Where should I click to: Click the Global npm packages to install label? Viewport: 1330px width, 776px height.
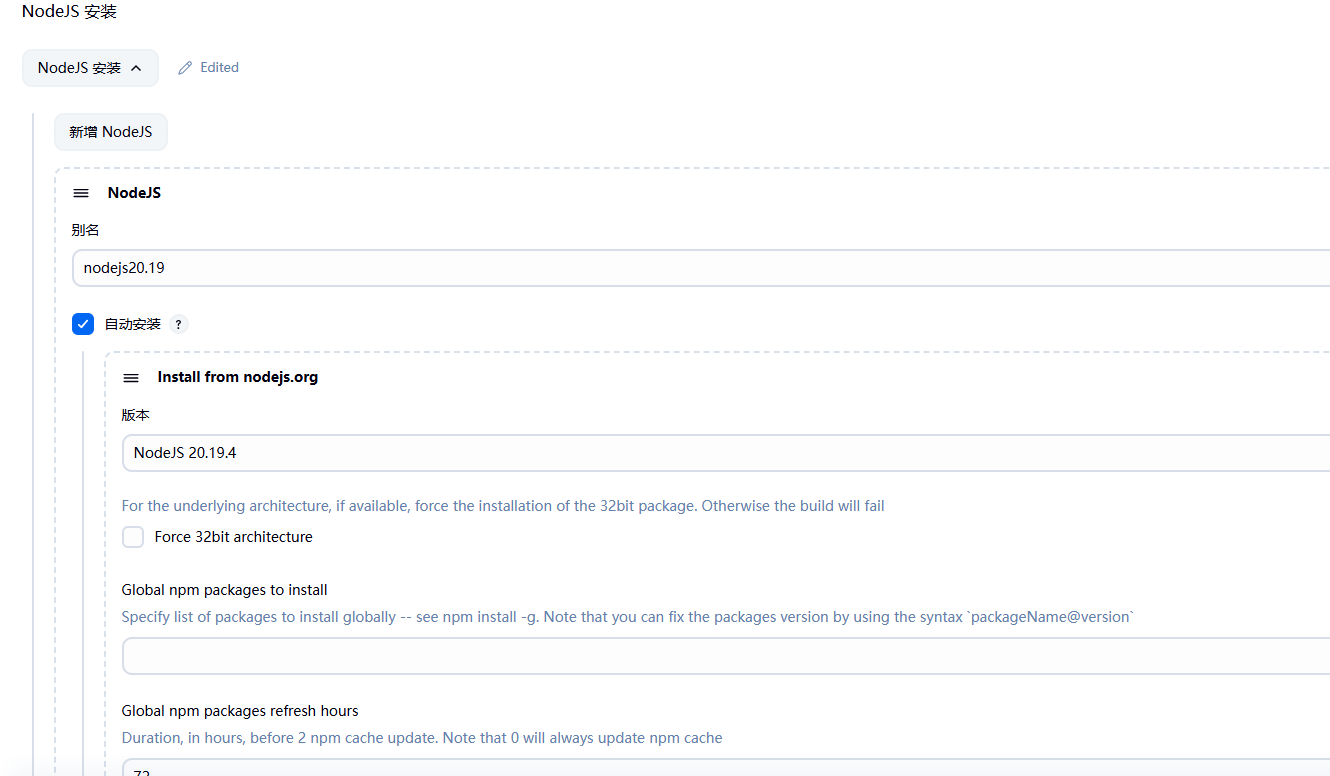[x=225, y=590]
